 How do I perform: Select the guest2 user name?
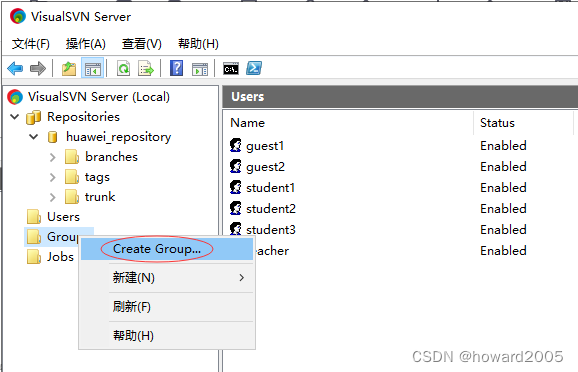pos(265,167)
